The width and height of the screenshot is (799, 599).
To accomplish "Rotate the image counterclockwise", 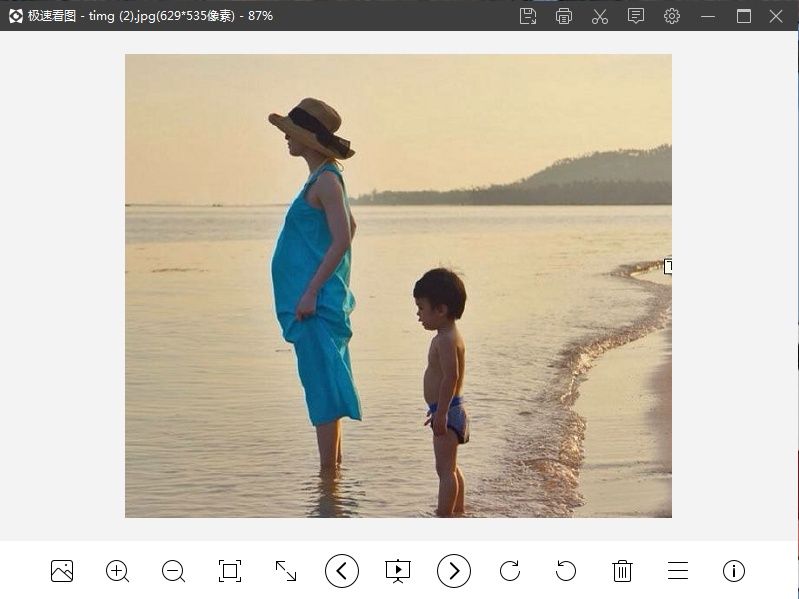I will click(566, 571).
